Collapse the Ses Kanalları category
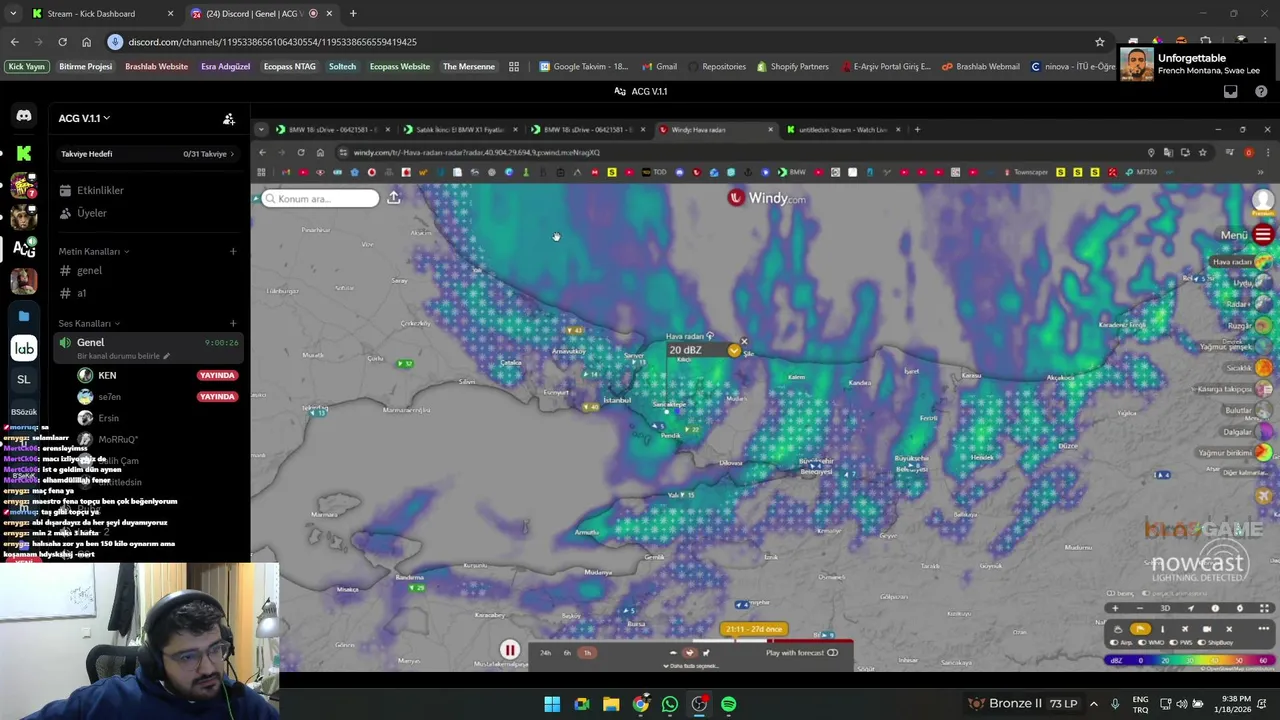Image resolution: width=1280 pixels, height=720 pixels. (89, 323)
